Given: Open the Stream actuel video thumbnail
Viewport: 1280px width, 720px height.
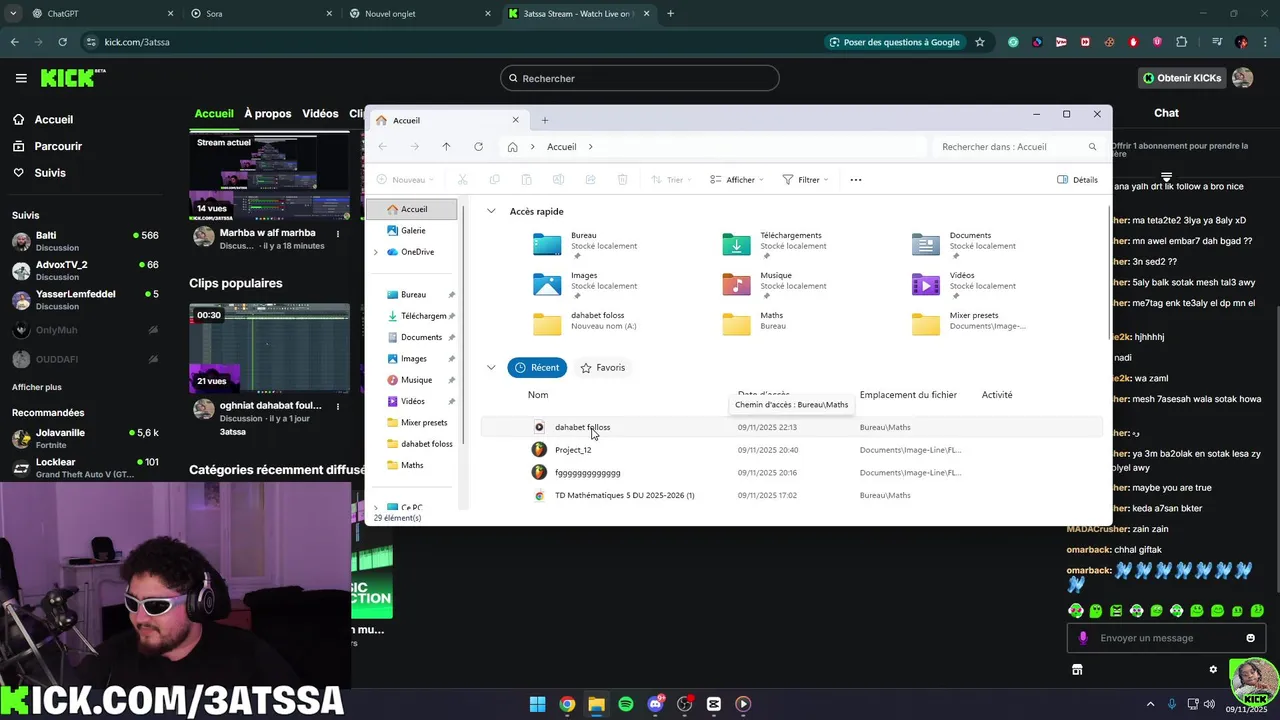Looking at the screenshot, I should (270, 177).
